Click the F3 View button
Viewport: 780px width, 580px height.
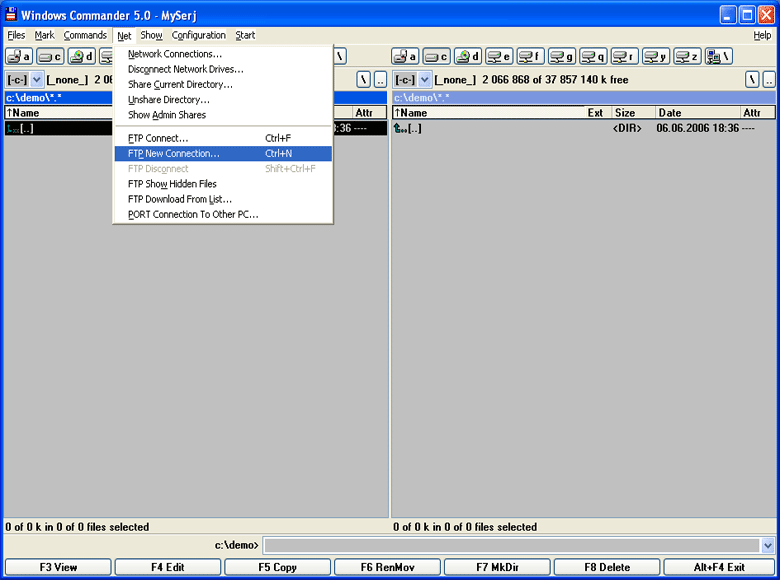(x=58, y=567)
